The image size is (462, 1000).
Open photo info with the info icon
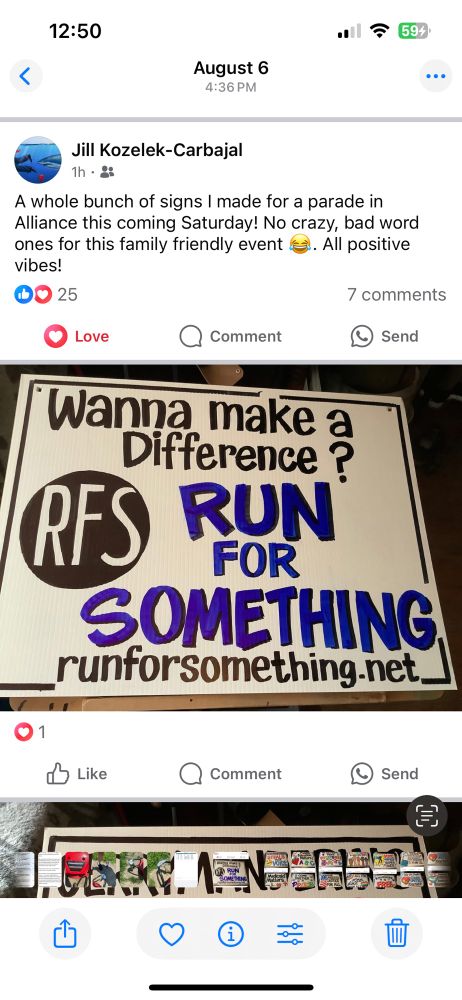point(230,934)
